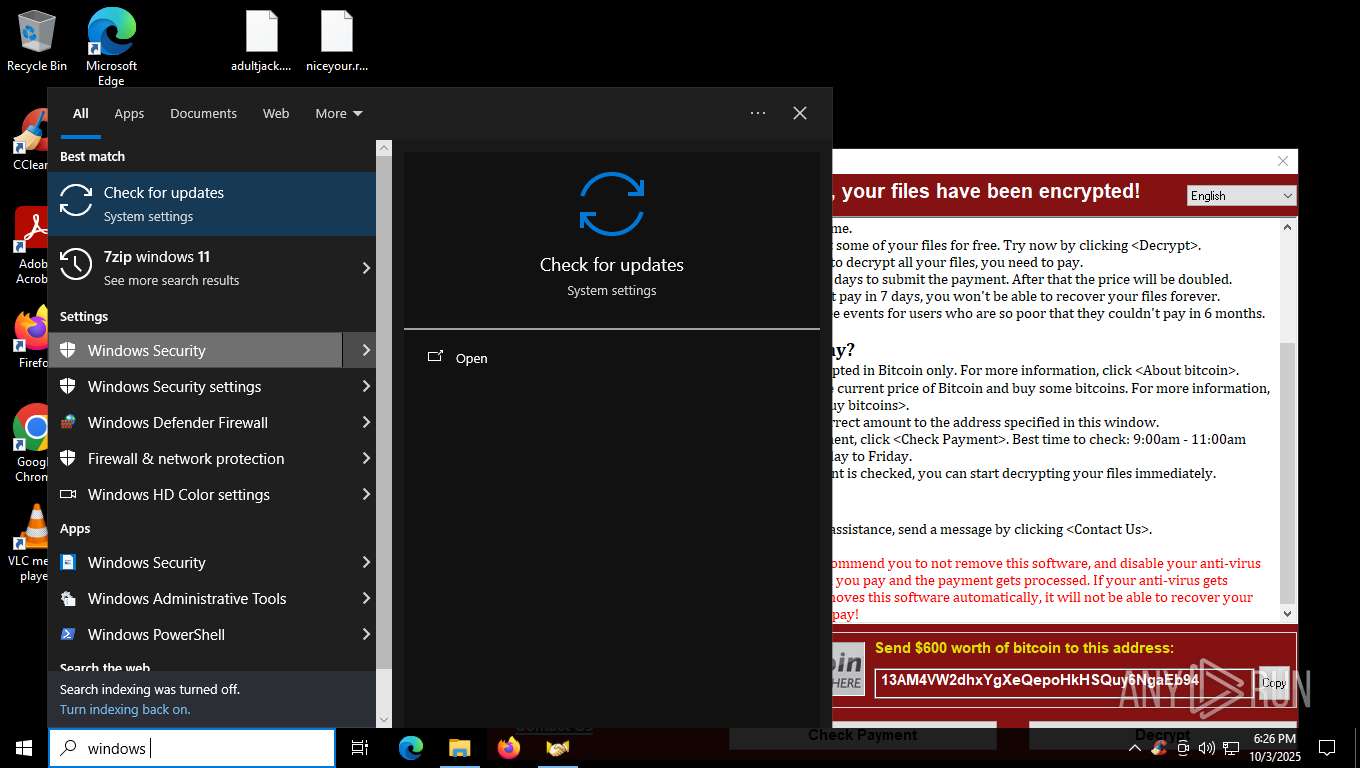Click the search box containing windows
The height and width of the screenshot is (768, 1360).
pyautogui.click(x=192, y=748)
